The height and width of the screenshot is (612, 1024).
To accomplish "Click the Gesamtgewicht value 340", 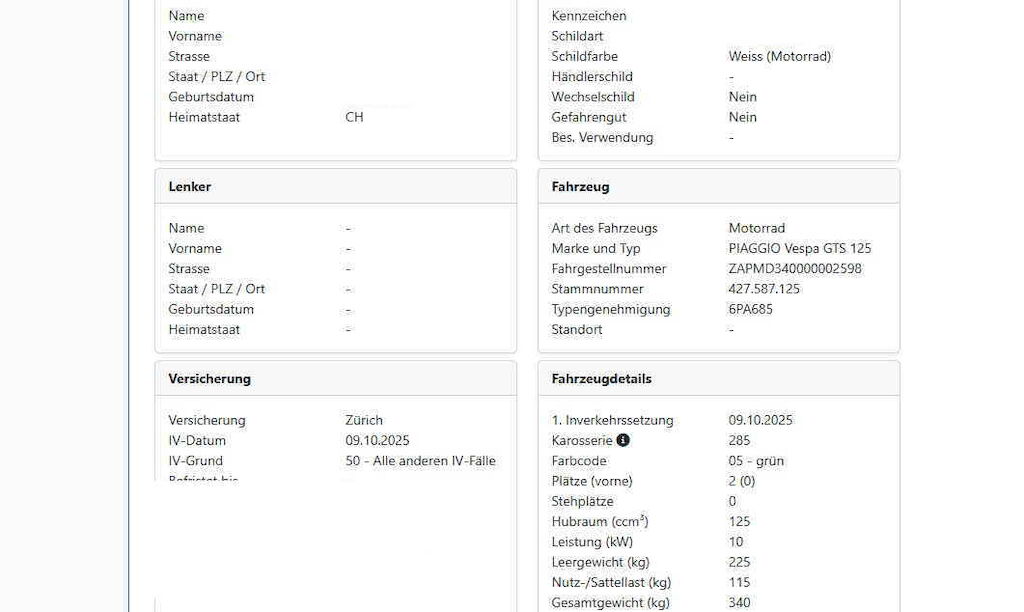I will pyautogui.click(x=740, y=603).
